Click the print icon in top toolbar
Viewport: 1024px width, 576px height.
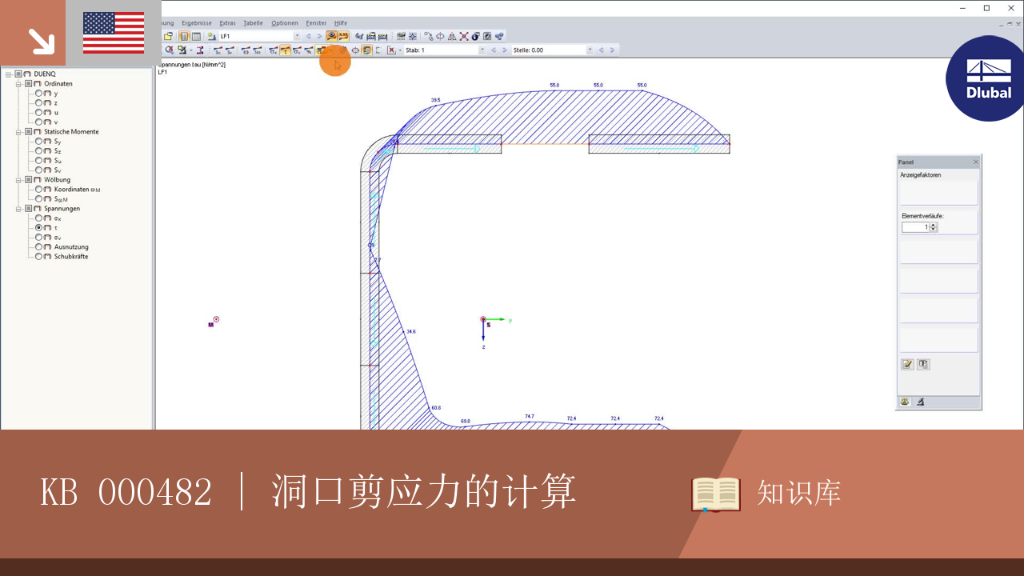[x=371, y=37]
